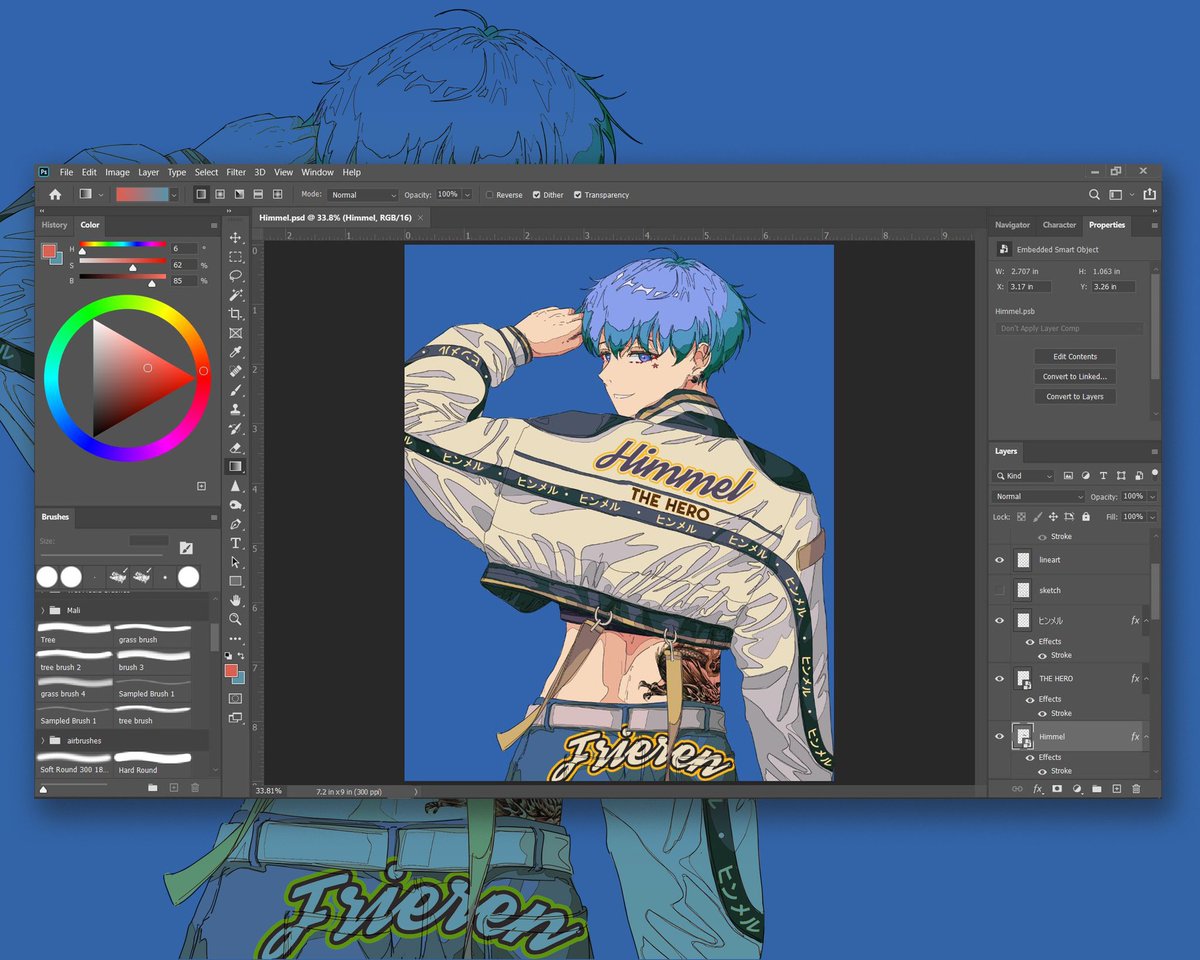
Task: Select the Lasso tool
Action: pyautogui.click(x=236, y=276)
